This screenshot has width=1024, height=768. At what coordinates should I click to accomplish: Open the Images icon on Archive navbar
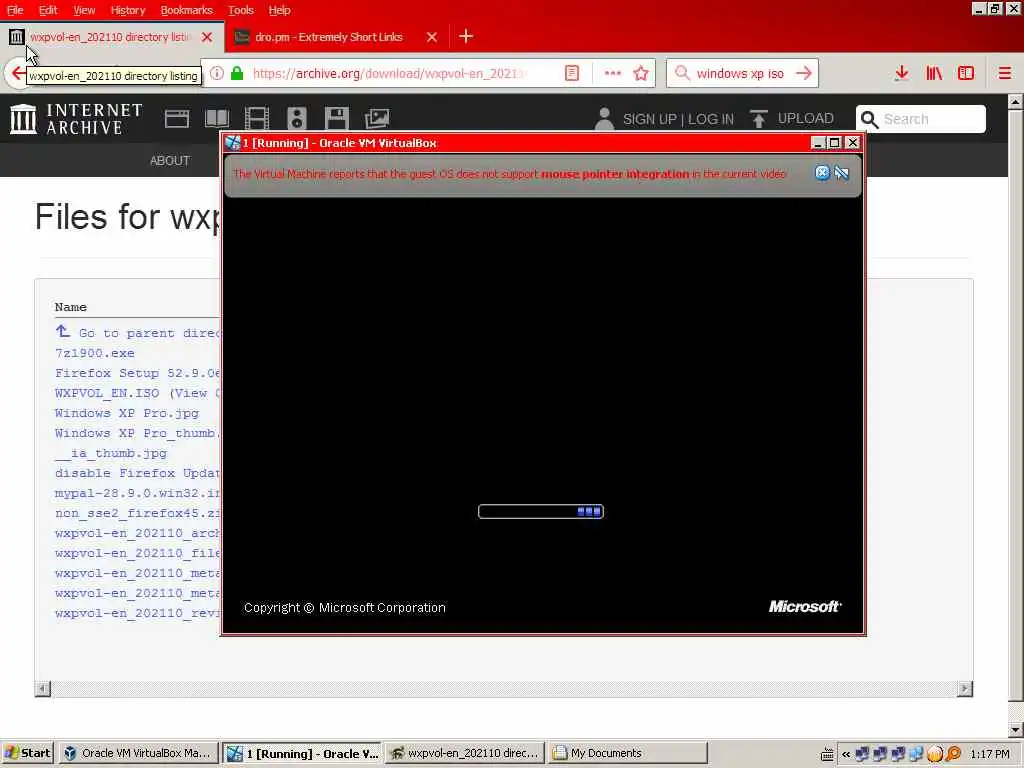click(377, 119)
